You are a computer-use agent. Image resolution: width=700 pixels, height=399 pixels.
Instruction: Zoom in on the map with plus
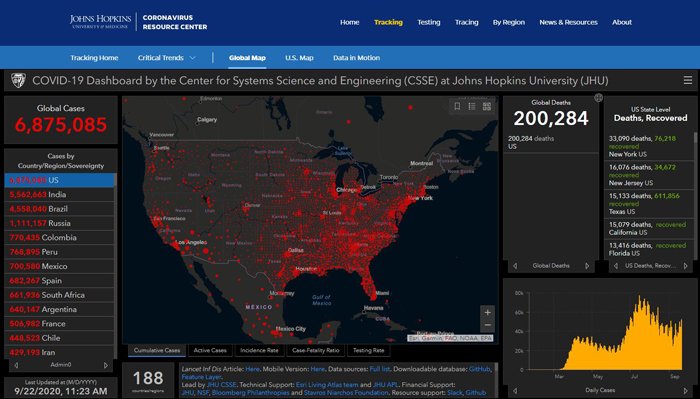click(488, 312)
